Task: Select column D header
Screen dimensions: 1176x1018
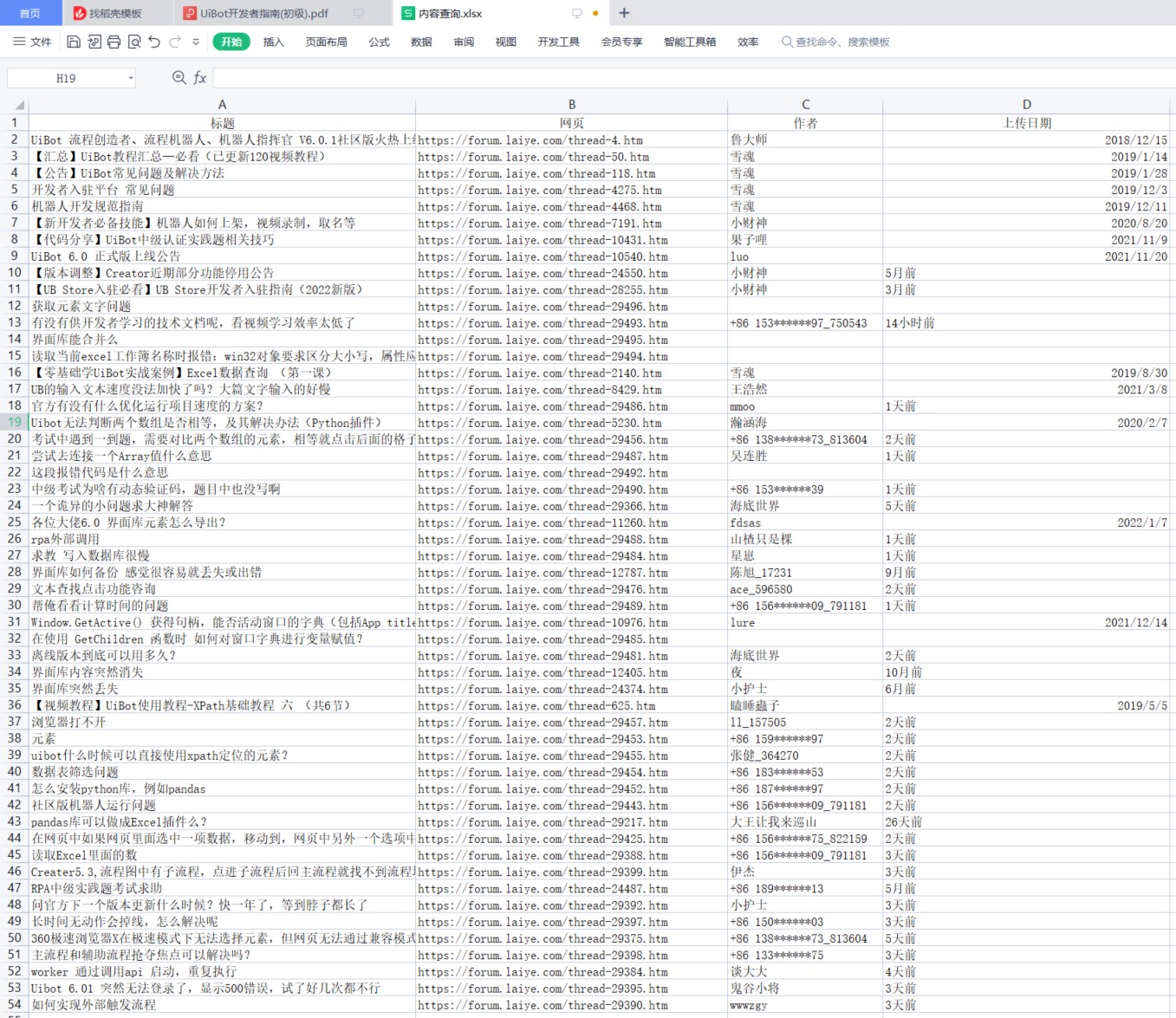Action: point(1027,105)
